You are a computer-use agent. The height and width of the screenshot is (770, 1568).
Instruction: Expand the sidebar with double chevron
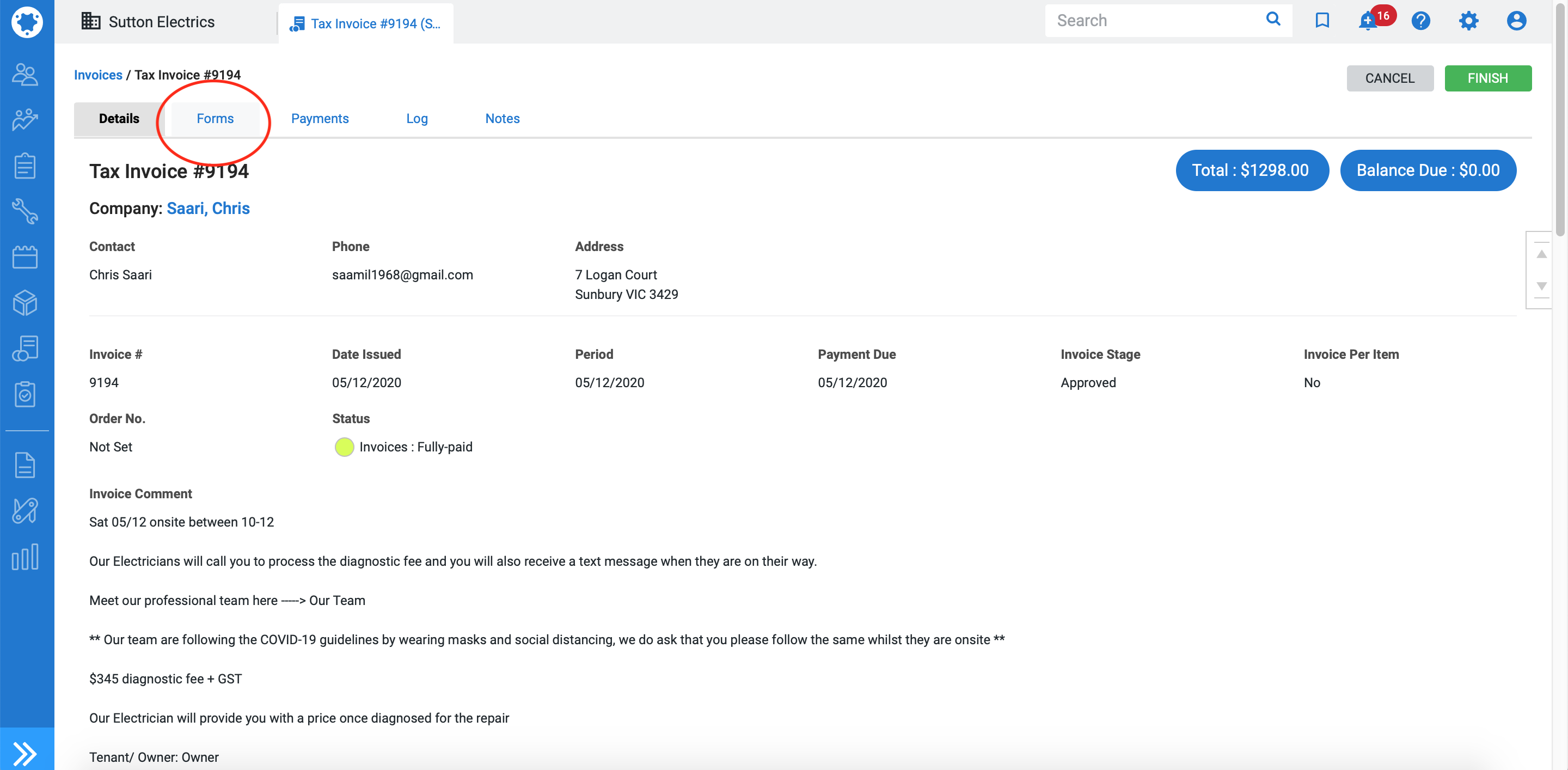click(x=25, y=753)
